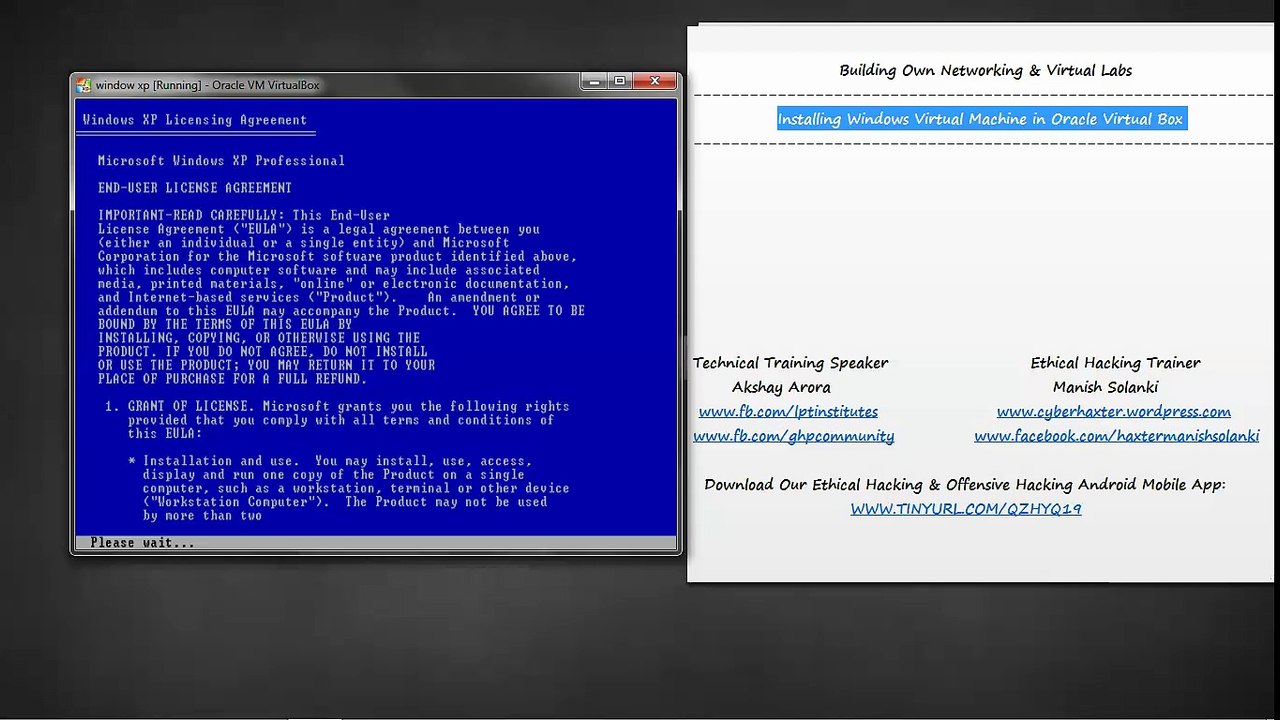Open the www.fb.com/lptinstitutes link
The width and height of the screenshot is (1280, 720).
788,411
